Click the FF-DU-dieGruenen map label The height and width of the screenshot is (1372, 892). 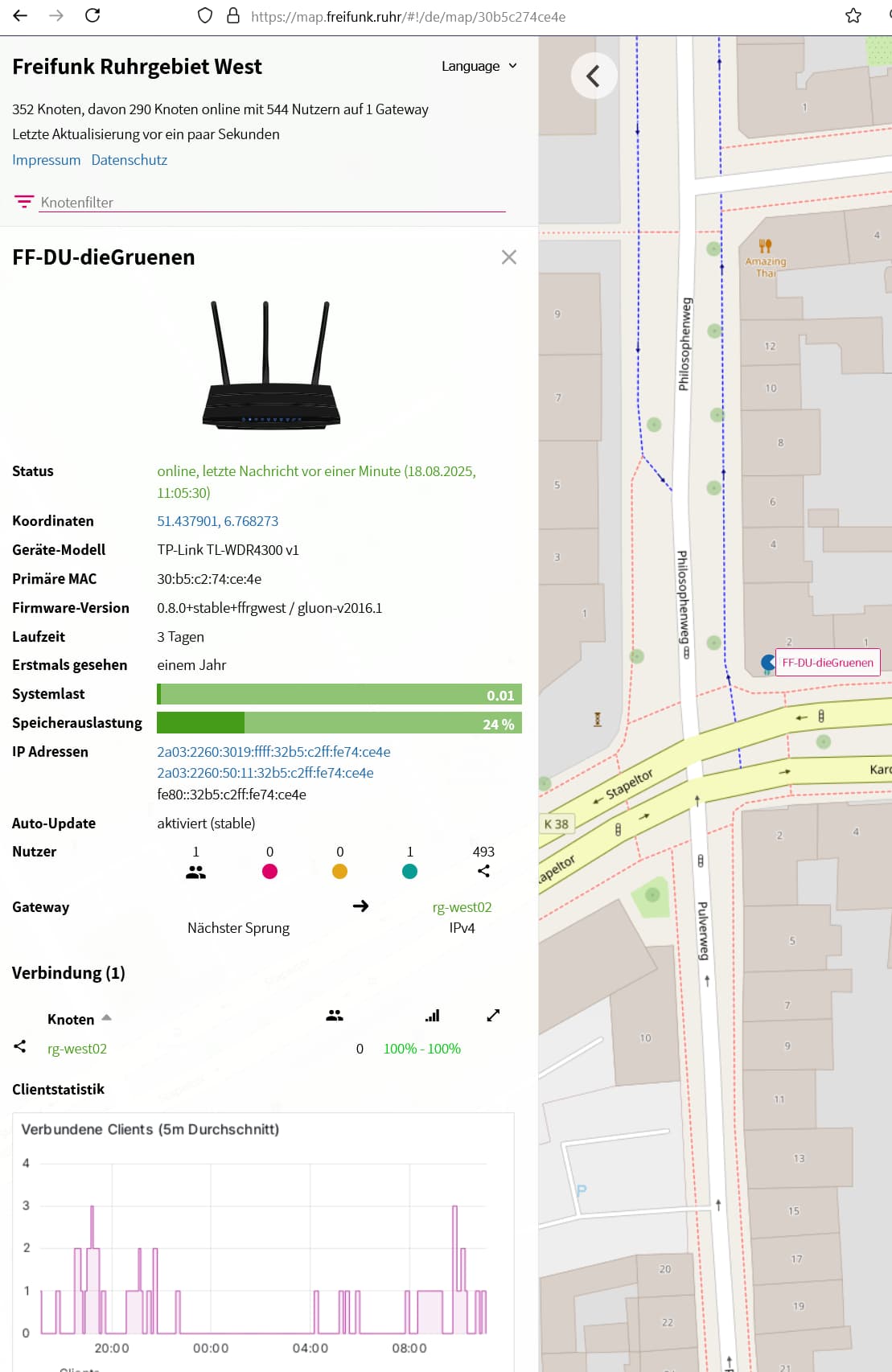coord(827,663)
